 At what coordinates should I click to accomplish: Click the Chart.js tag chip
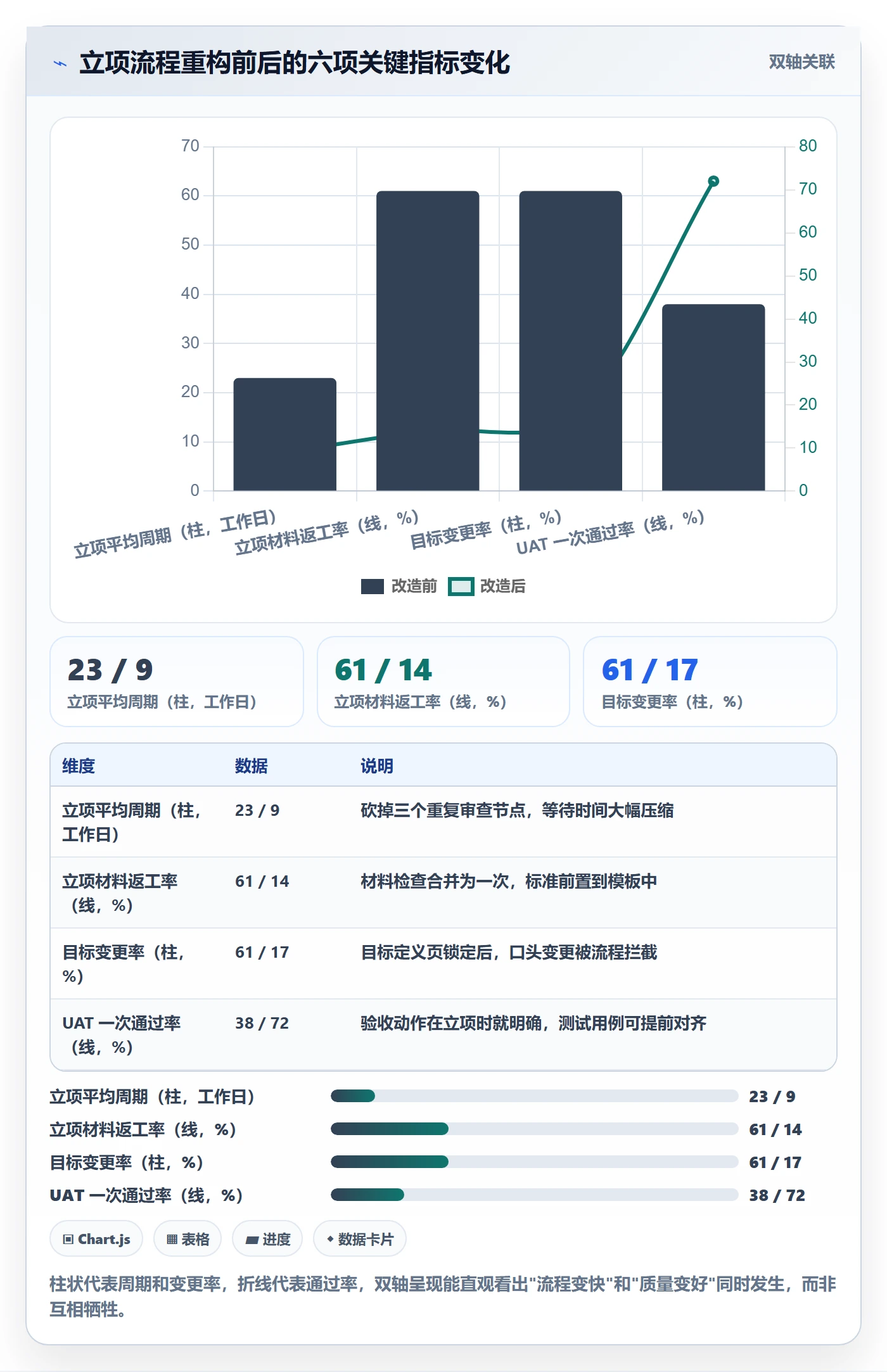pyautogui.click(x=96, y=1238)
